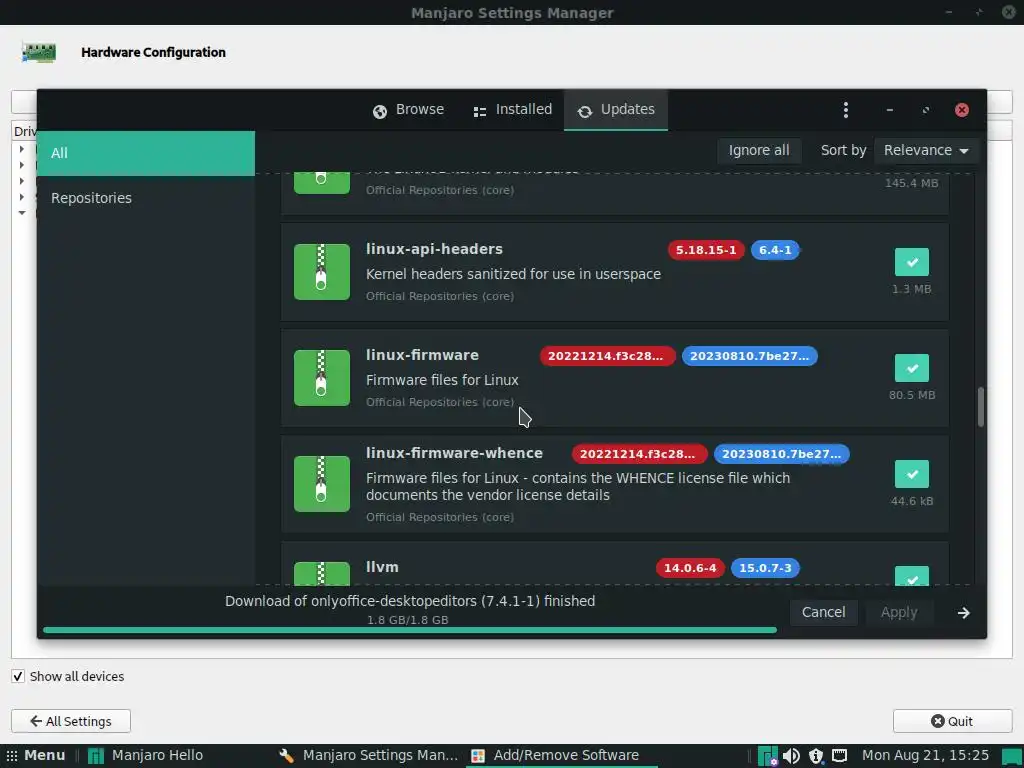The image size is (1024, 768).
Task: Expand second device tree arrow in Settings Manager
Action: click(x=22, y=165)
